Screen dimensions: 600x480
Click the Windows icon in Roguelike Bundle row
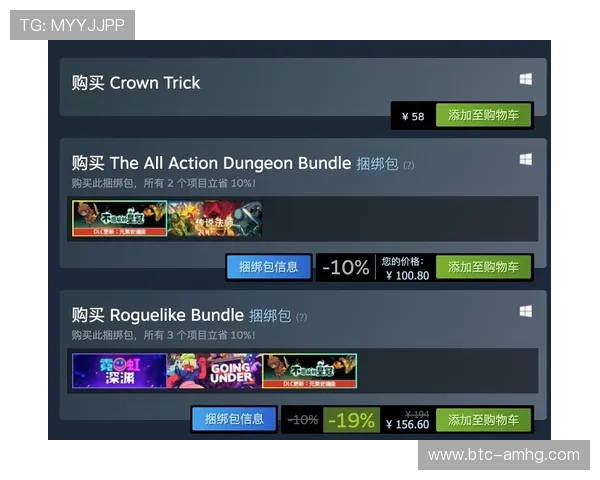(x=525, y=311)
